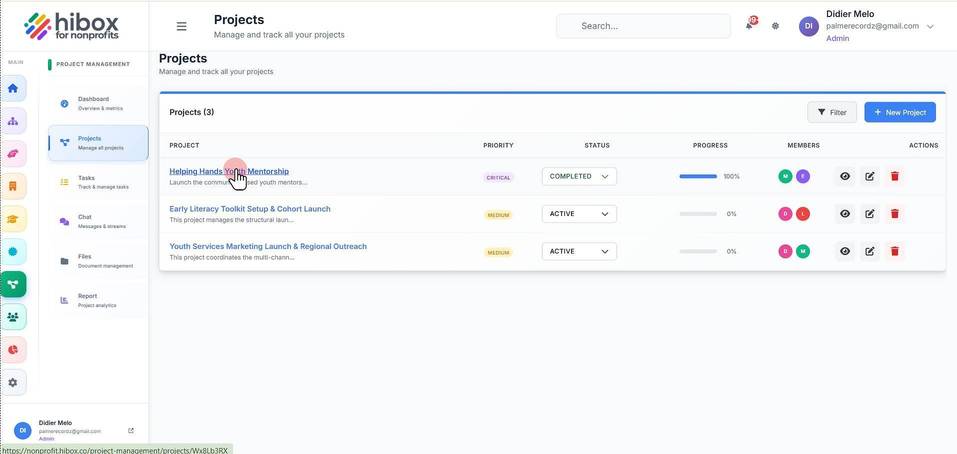Delete the Early Literacy Toolkit project

click(895, 214)
